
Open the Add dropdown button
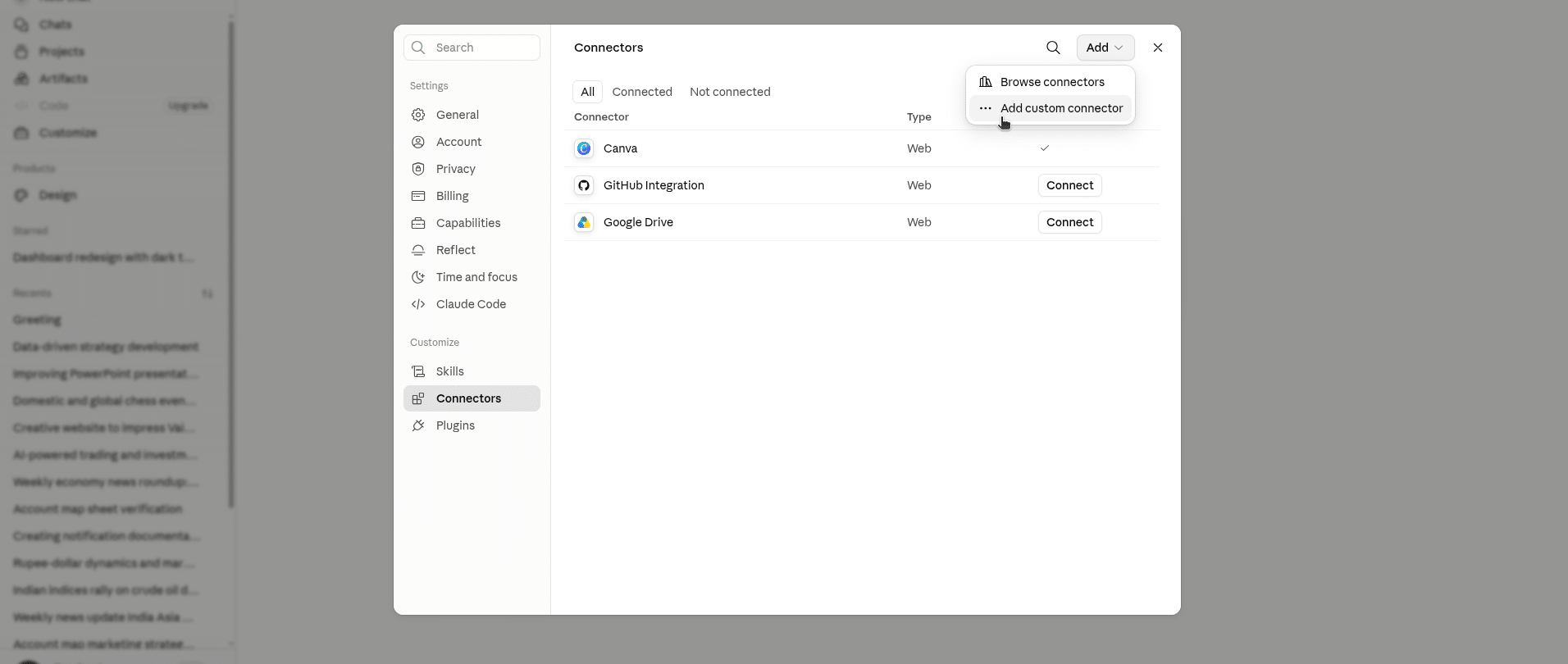1105,48
